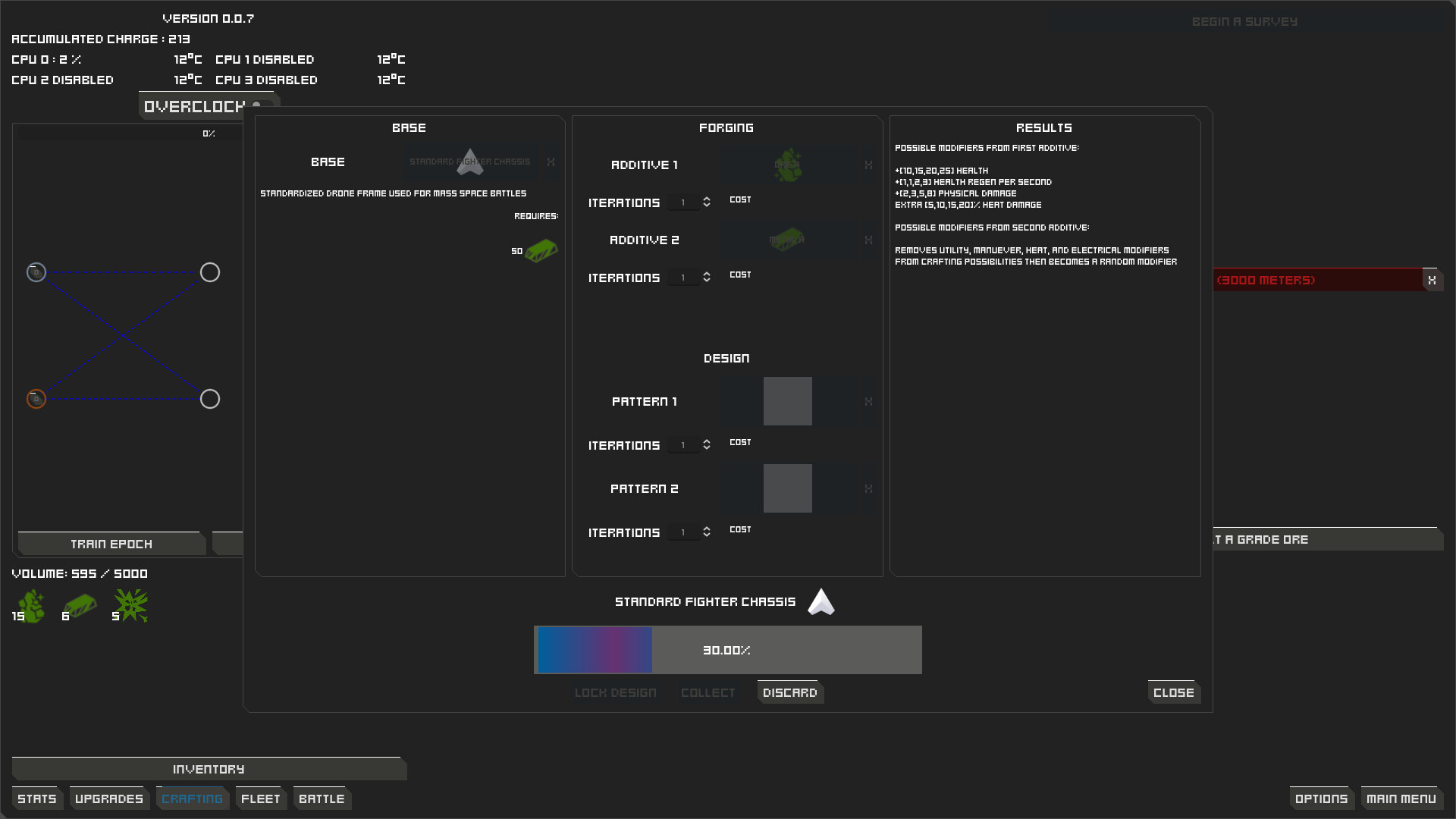Click the Standard Fighter Chassis base slot
The width and height of the screenshot is (1456, 819).
(470, 162)
